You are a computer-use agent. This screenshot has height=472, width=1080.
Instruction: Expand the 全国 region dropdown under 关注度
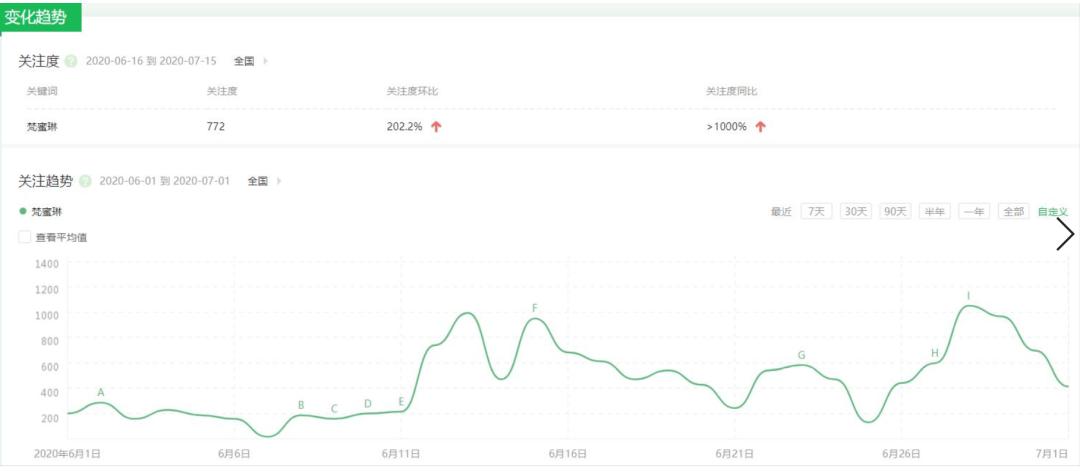click(250, 61)
